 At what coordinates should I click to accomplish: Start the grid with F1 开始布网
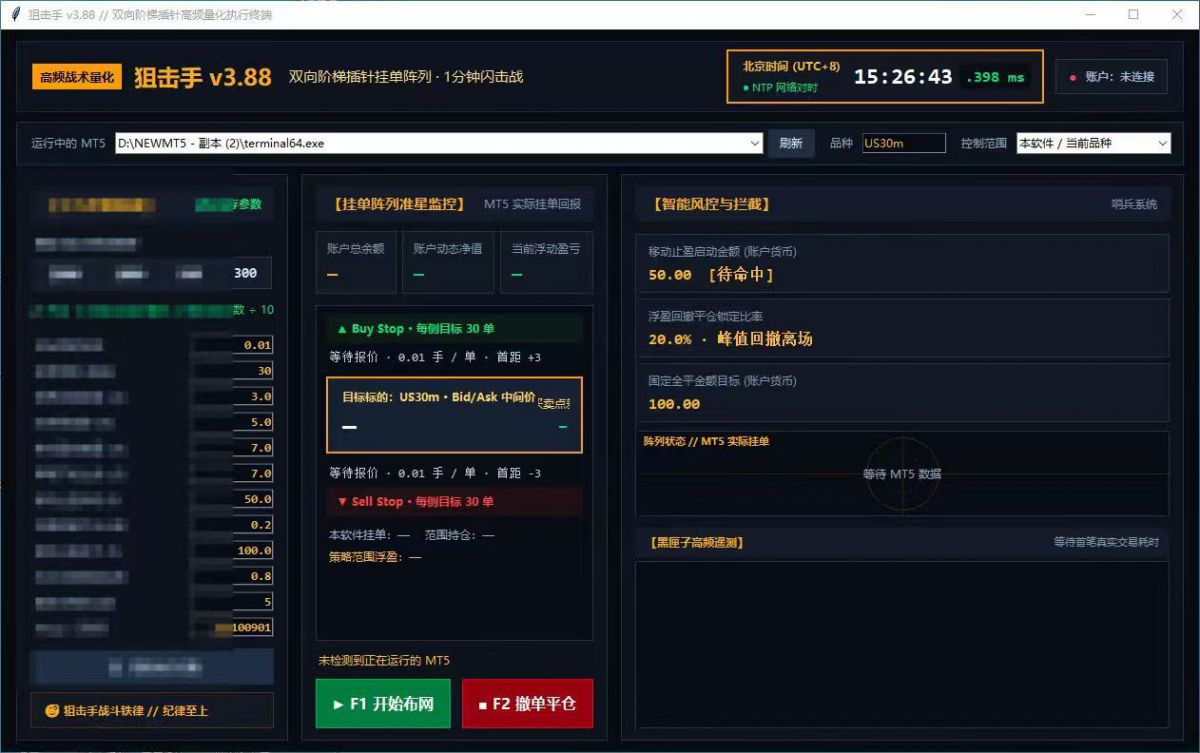[x=383, y=704]
